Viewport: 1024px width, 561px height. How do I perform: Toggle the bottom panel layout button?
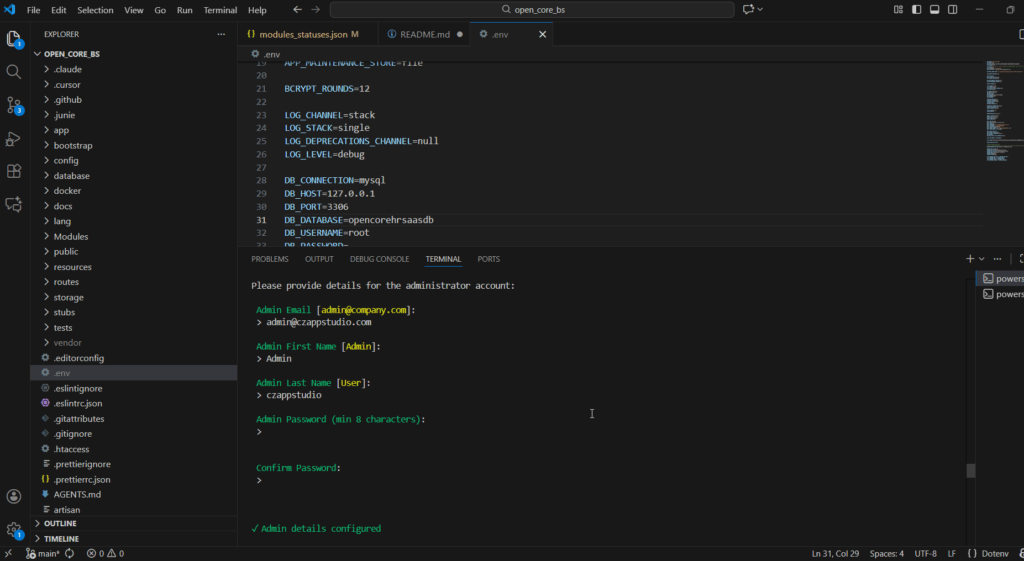point(935,10)
